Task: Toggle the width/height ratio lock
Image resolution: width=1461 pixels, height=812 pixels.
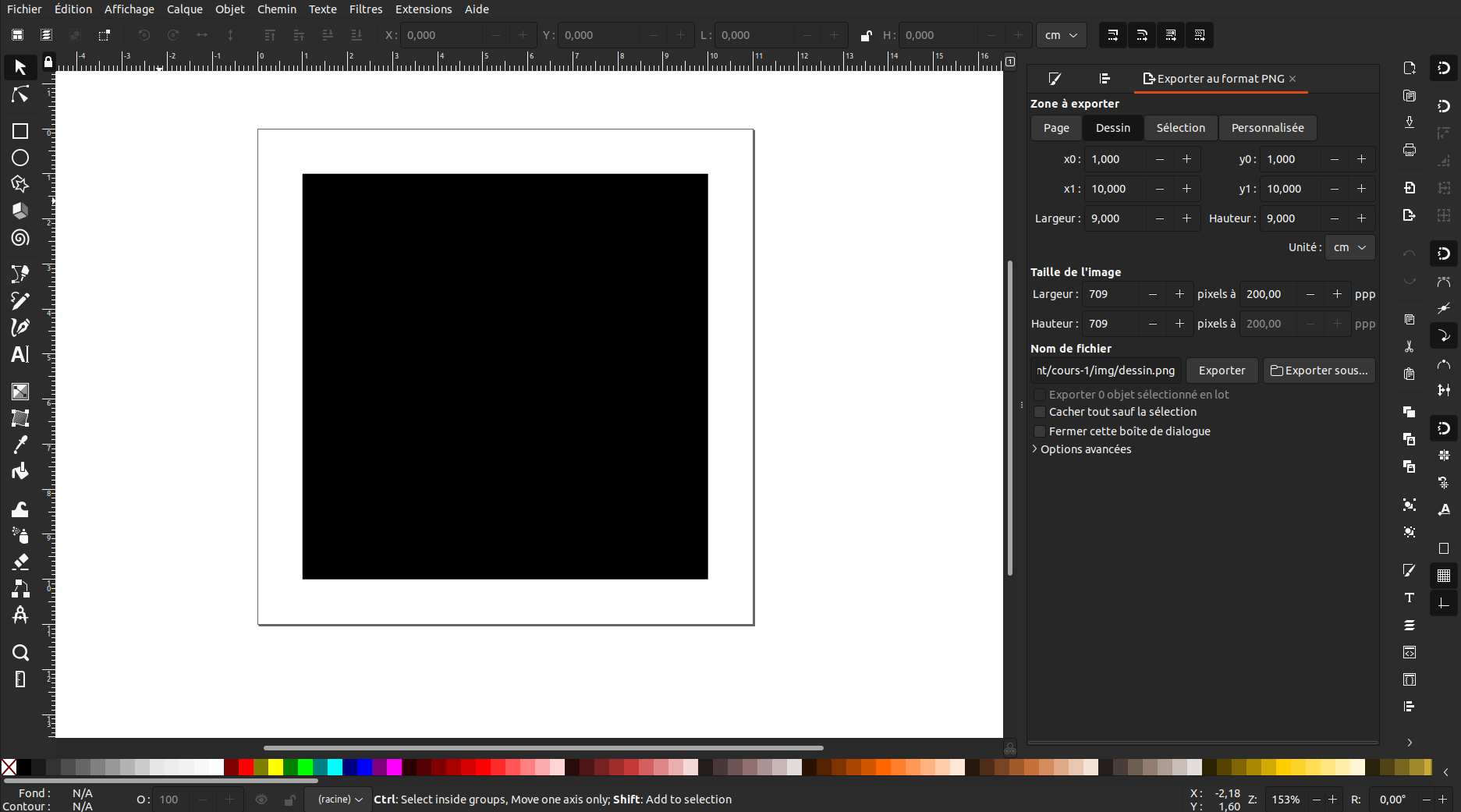Action: pos(866,36)
